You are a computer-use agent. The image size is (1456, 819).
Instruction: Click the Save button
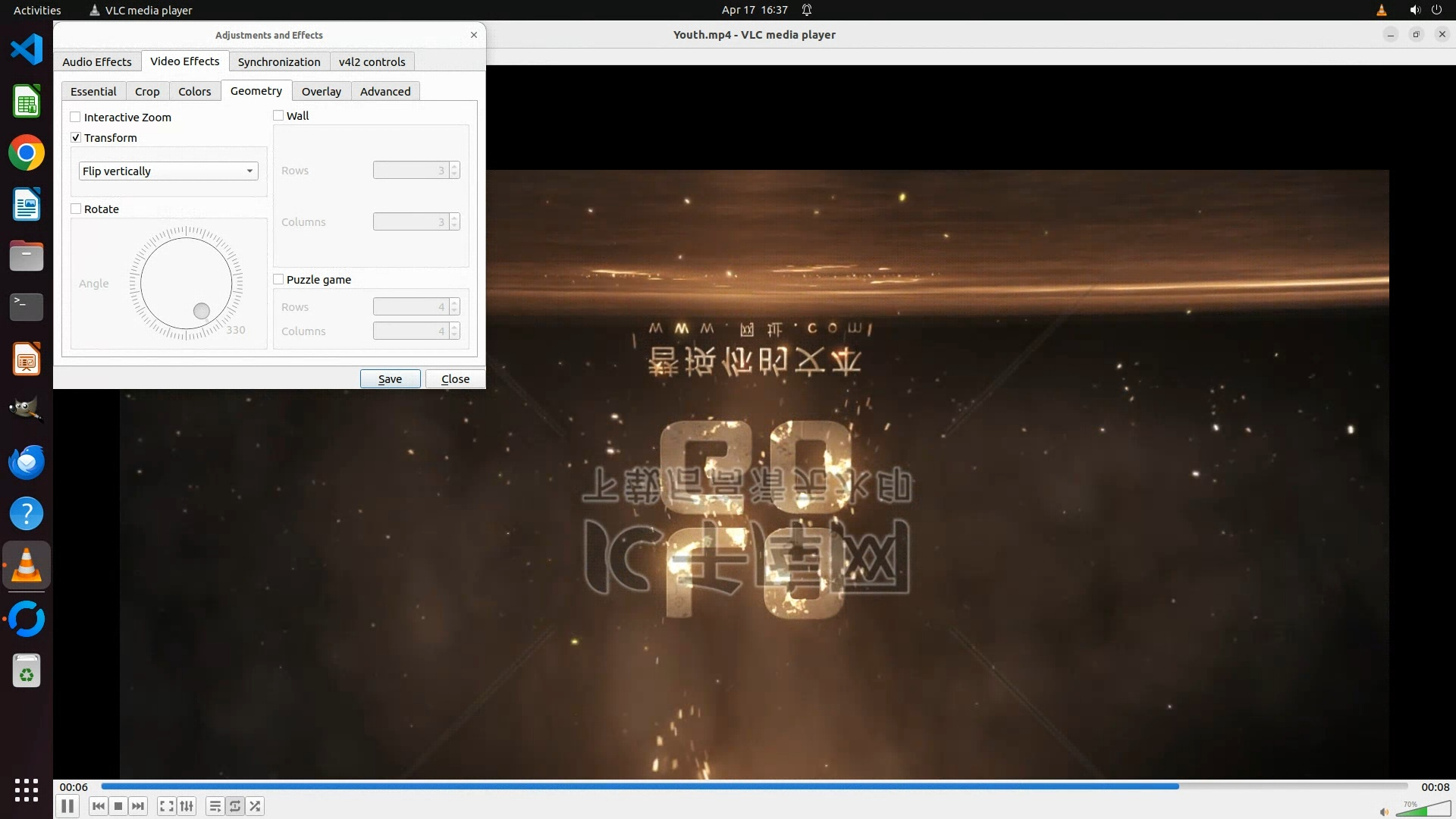point(390,378)
